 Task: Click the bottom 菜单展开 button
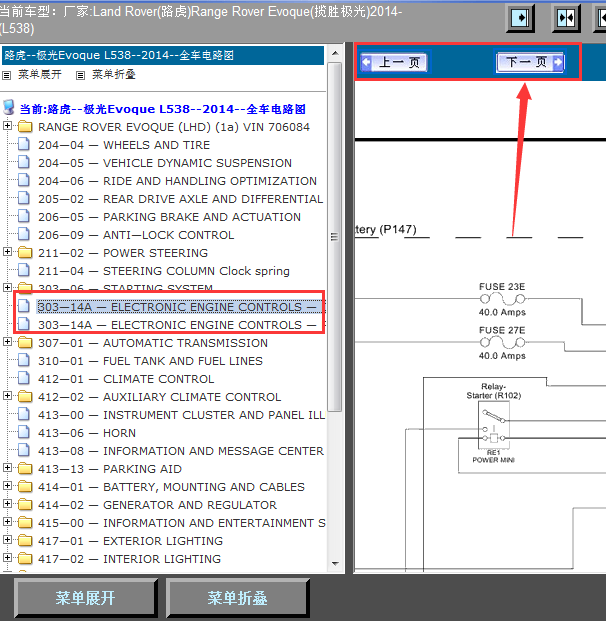(x=86, y=598)
